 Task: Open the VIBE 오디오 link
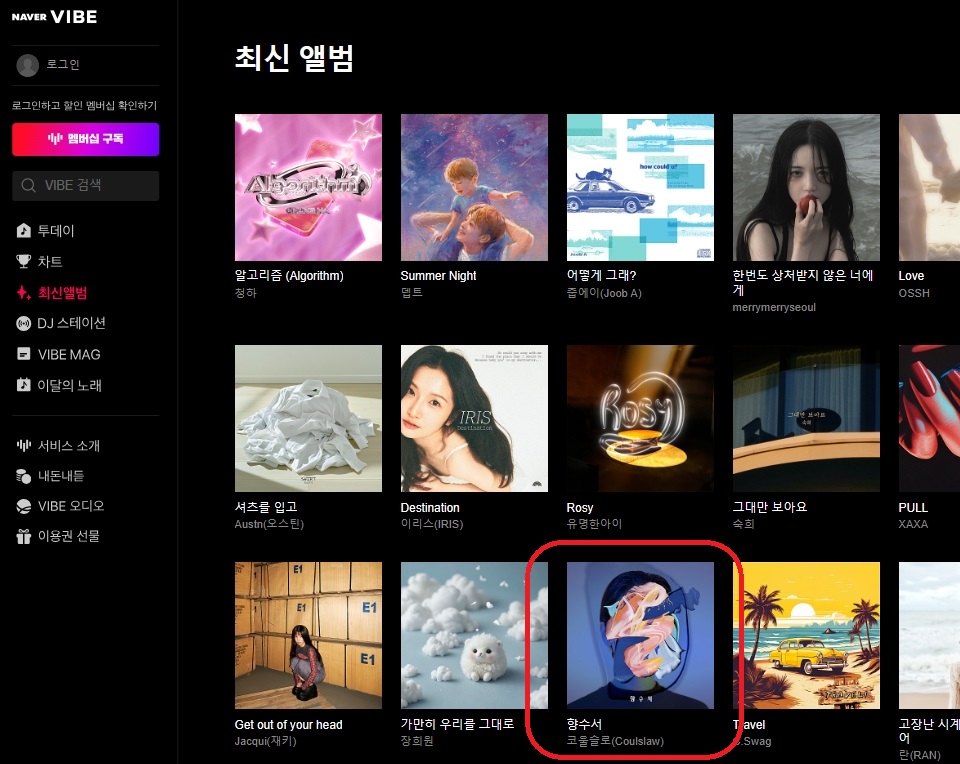click(70, 506)
